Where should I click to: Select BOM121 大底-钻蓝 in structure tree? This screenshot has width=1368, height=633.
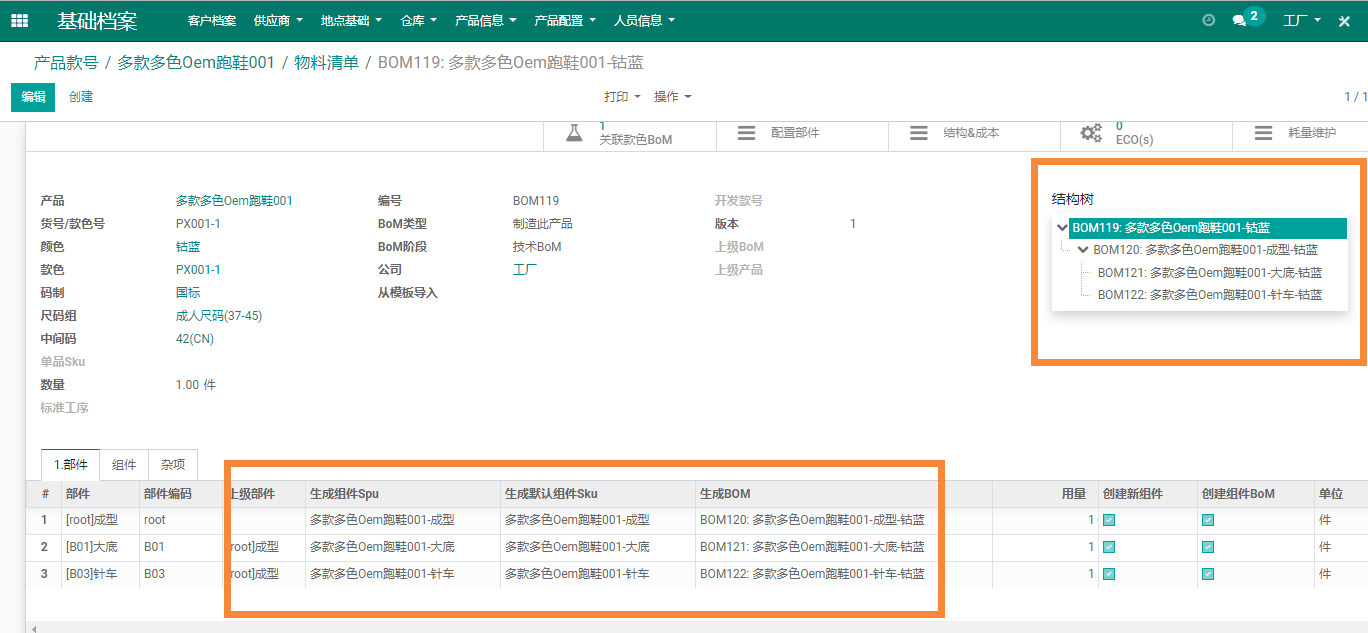(1210, 273)
